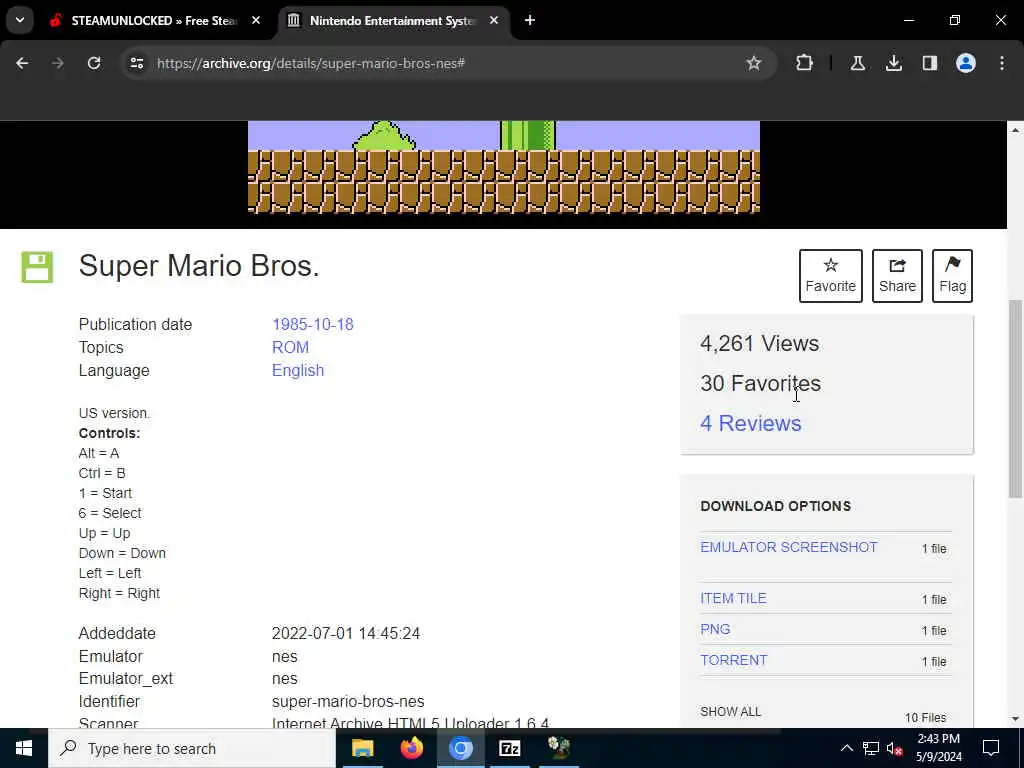Click the browser forward arrow
This screenshot has width=1024, height=768.
pyautogui.click(x=58, y=63)
